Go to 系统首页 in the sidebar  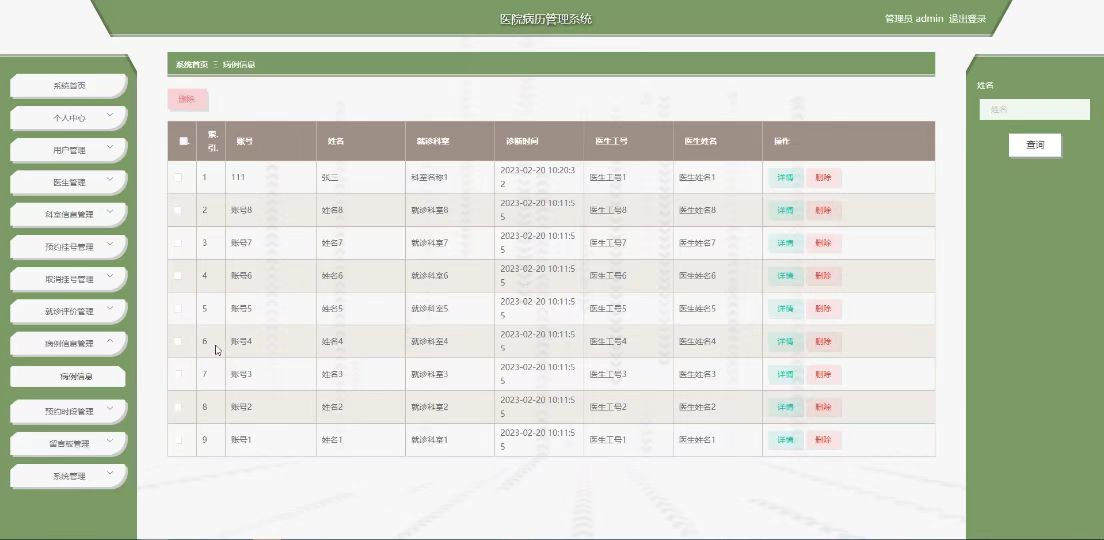coord(68,86)
